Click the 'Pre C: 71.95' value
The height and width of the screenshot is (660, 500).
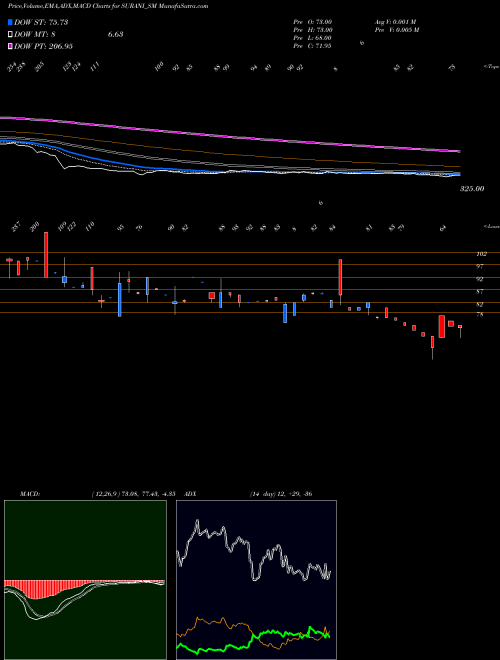[x=312, y=46]
